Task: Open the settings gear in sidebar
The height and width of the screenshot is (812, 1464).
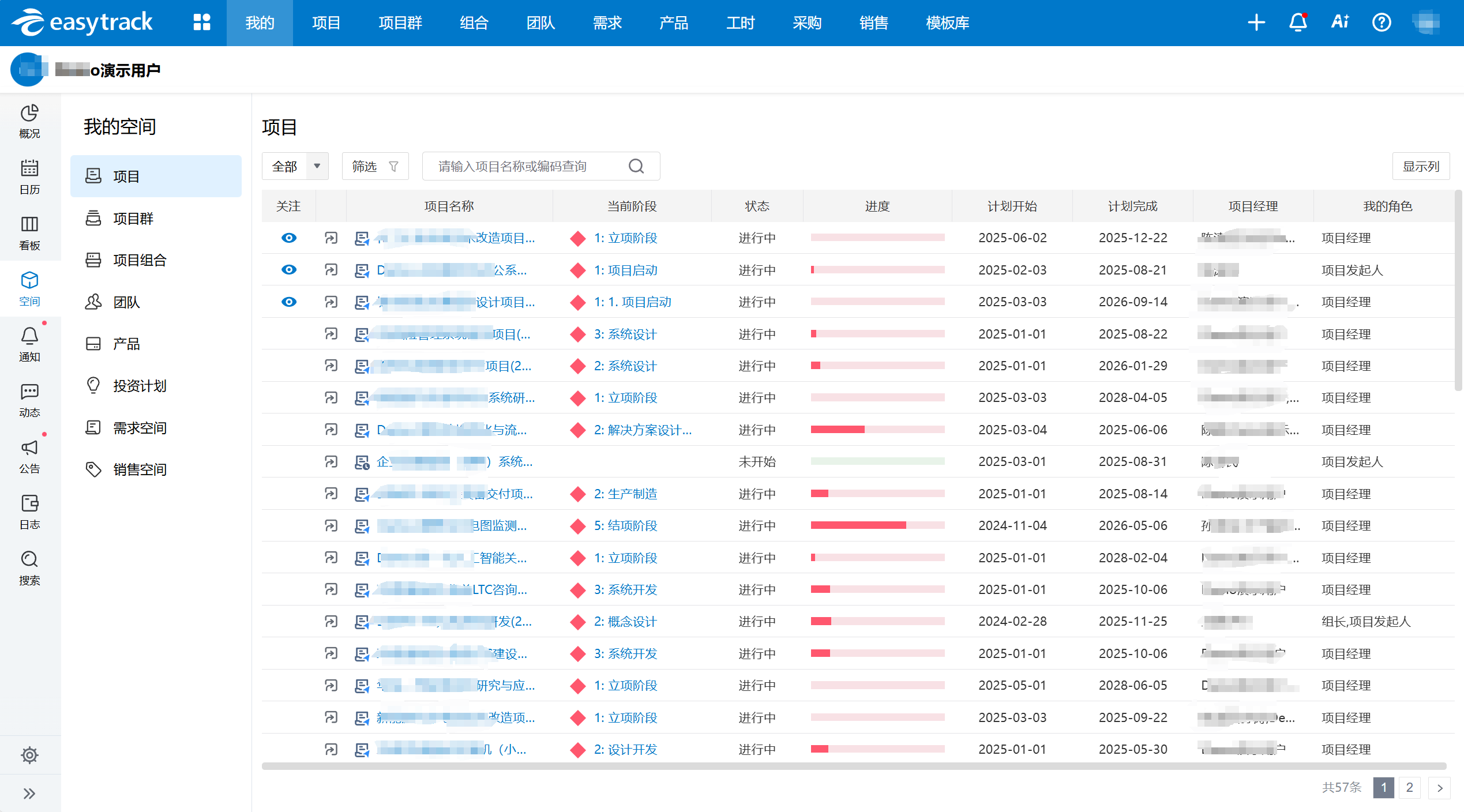Action: (x=29, y=755)
